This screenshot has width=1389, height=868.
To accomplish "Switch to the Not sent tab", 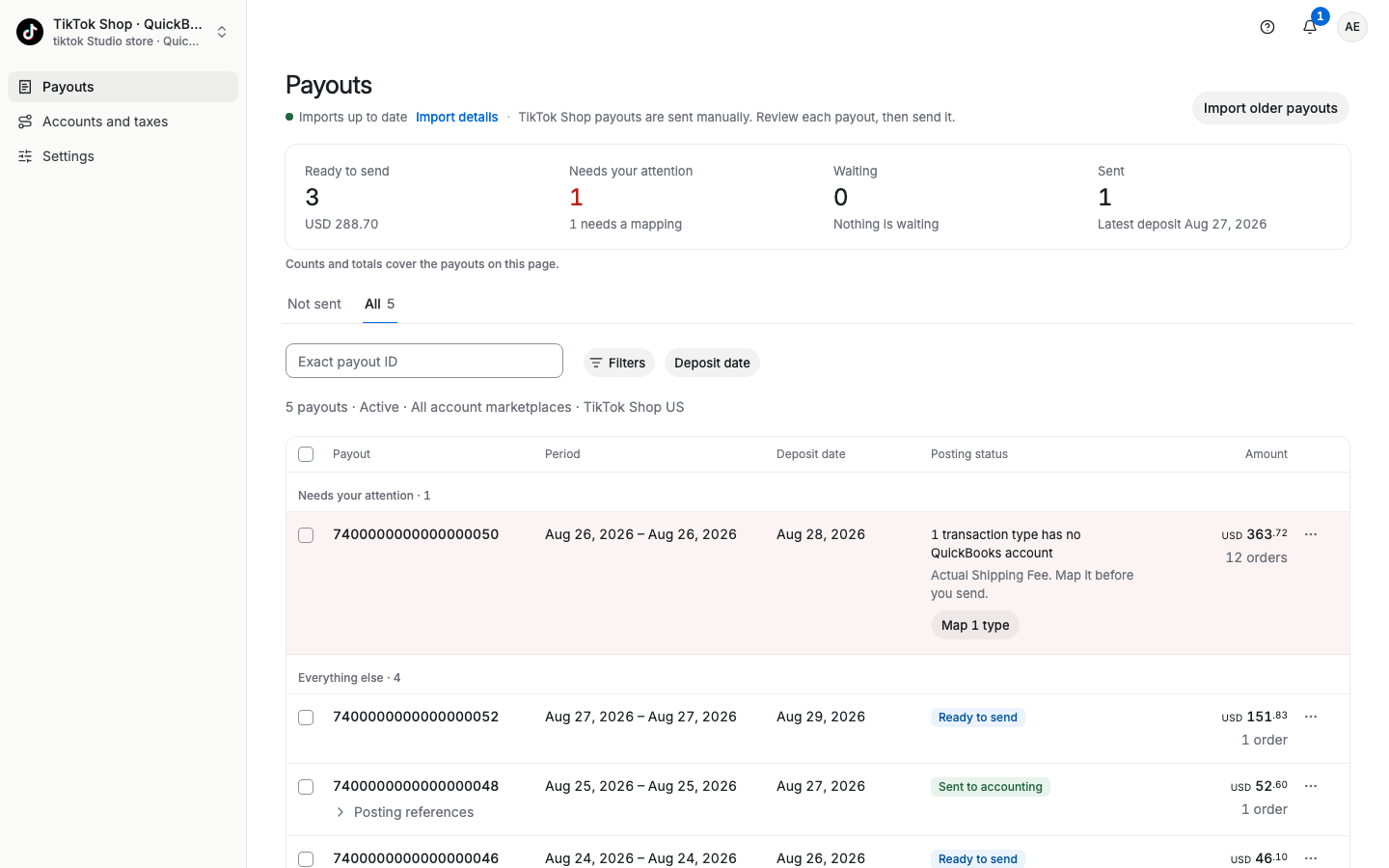I will pyautogui.click(x=314, y=304).
